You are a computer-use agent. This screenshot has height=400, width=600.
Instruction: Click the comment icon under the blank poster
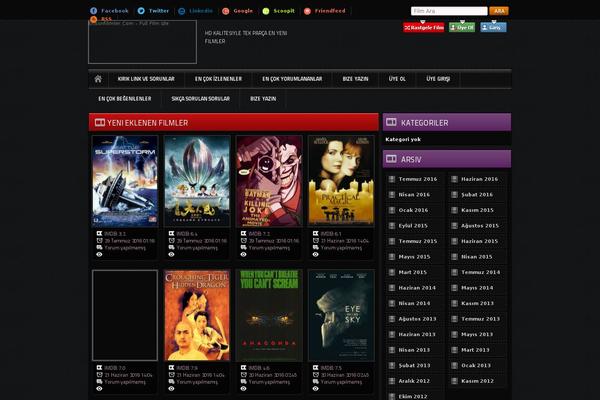click(99, 382)
